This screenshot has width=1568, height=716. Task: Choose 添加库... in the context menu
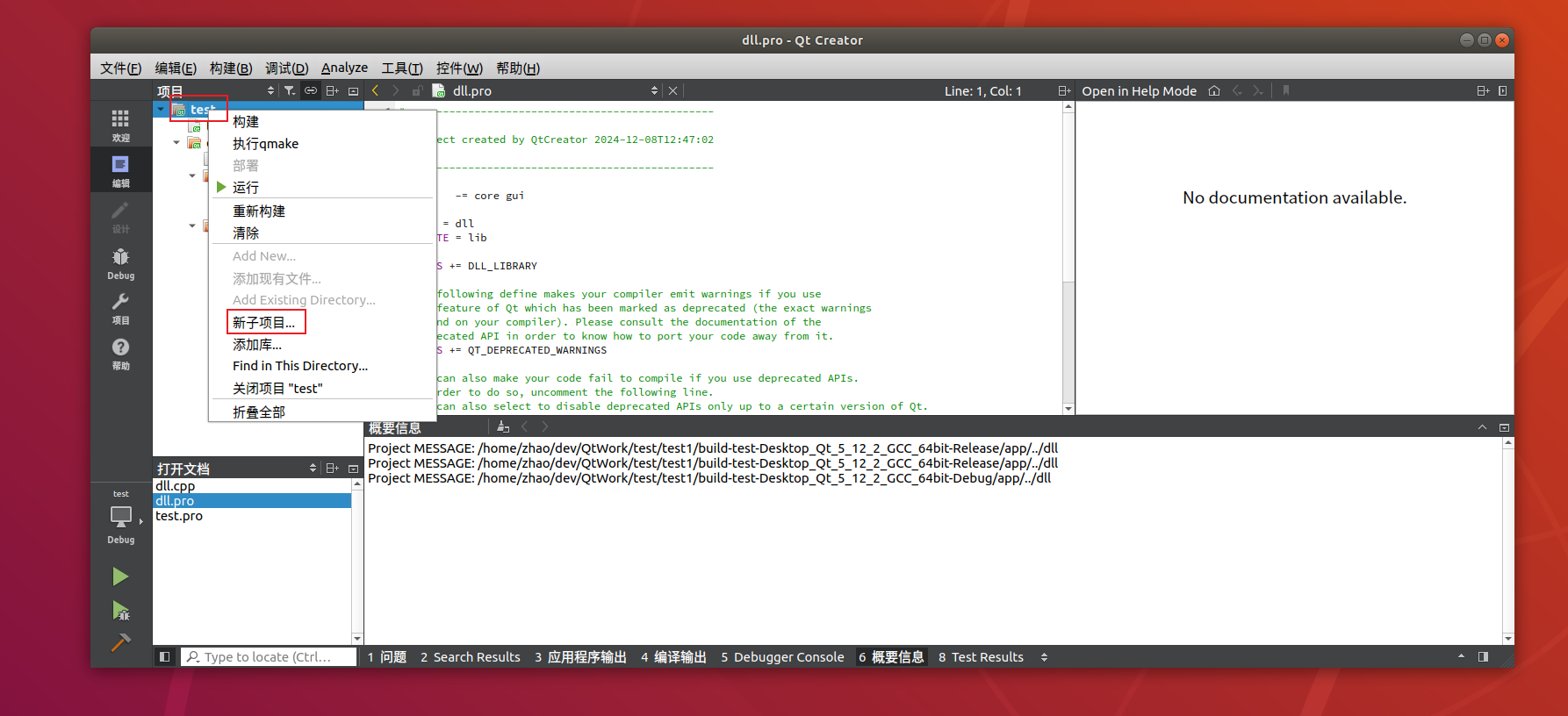pyautogui.click(x=322, y=345)
